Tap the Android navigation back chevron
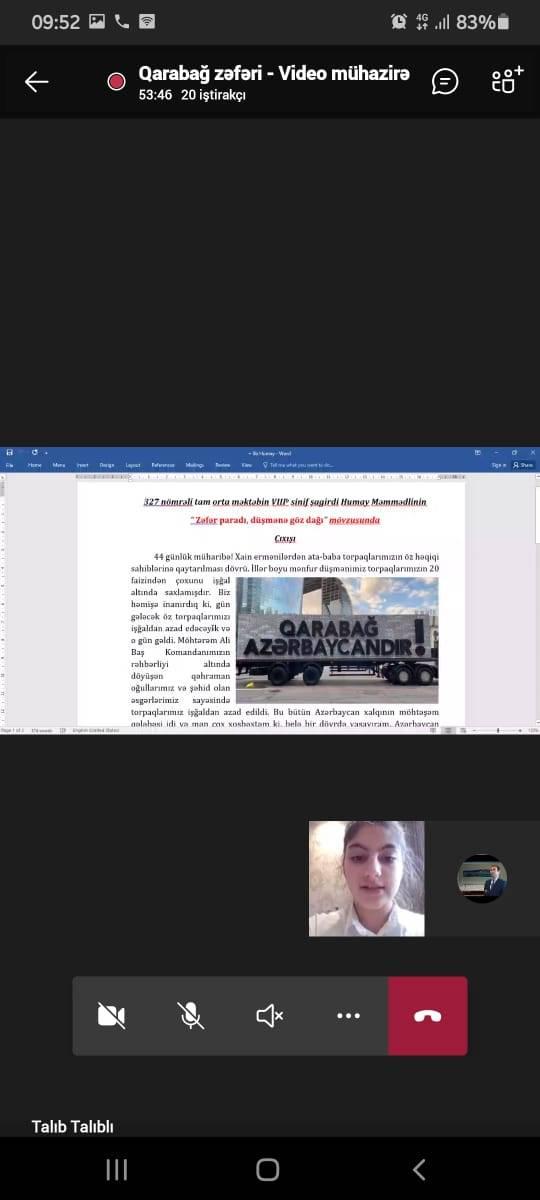 419,1169
